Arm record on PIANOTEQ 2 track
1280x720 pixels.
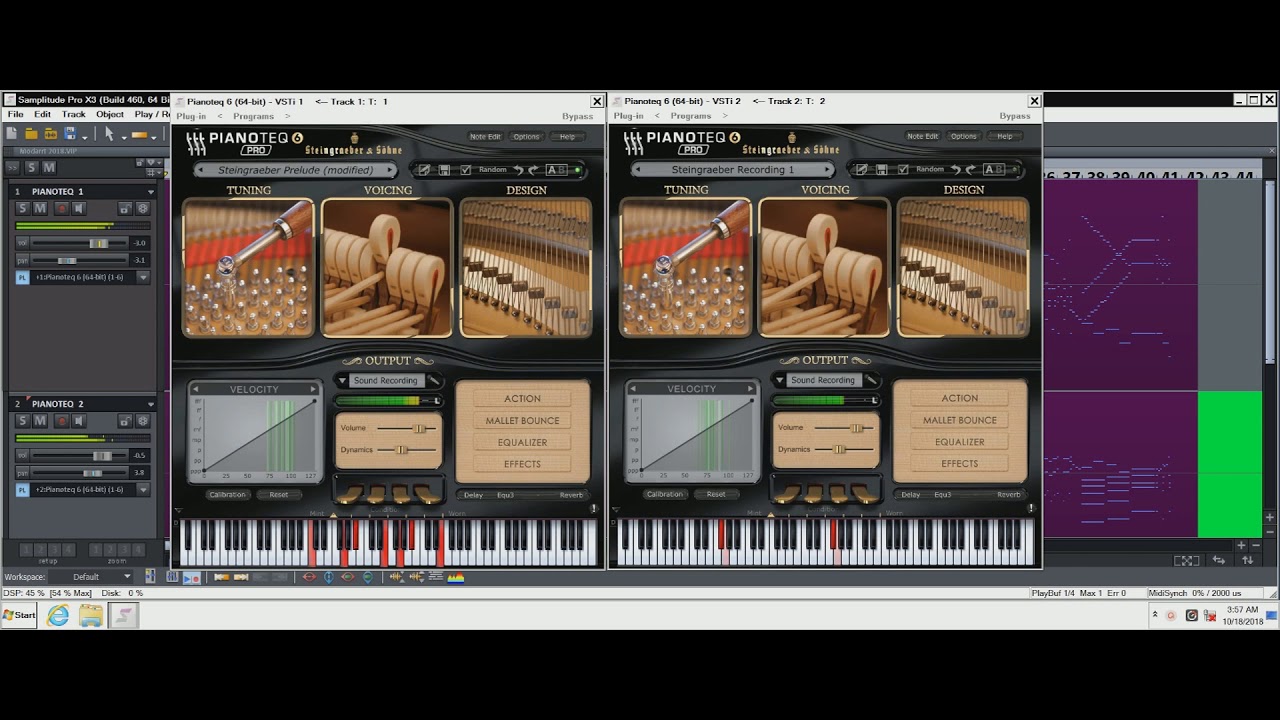(x=60, y=421)
